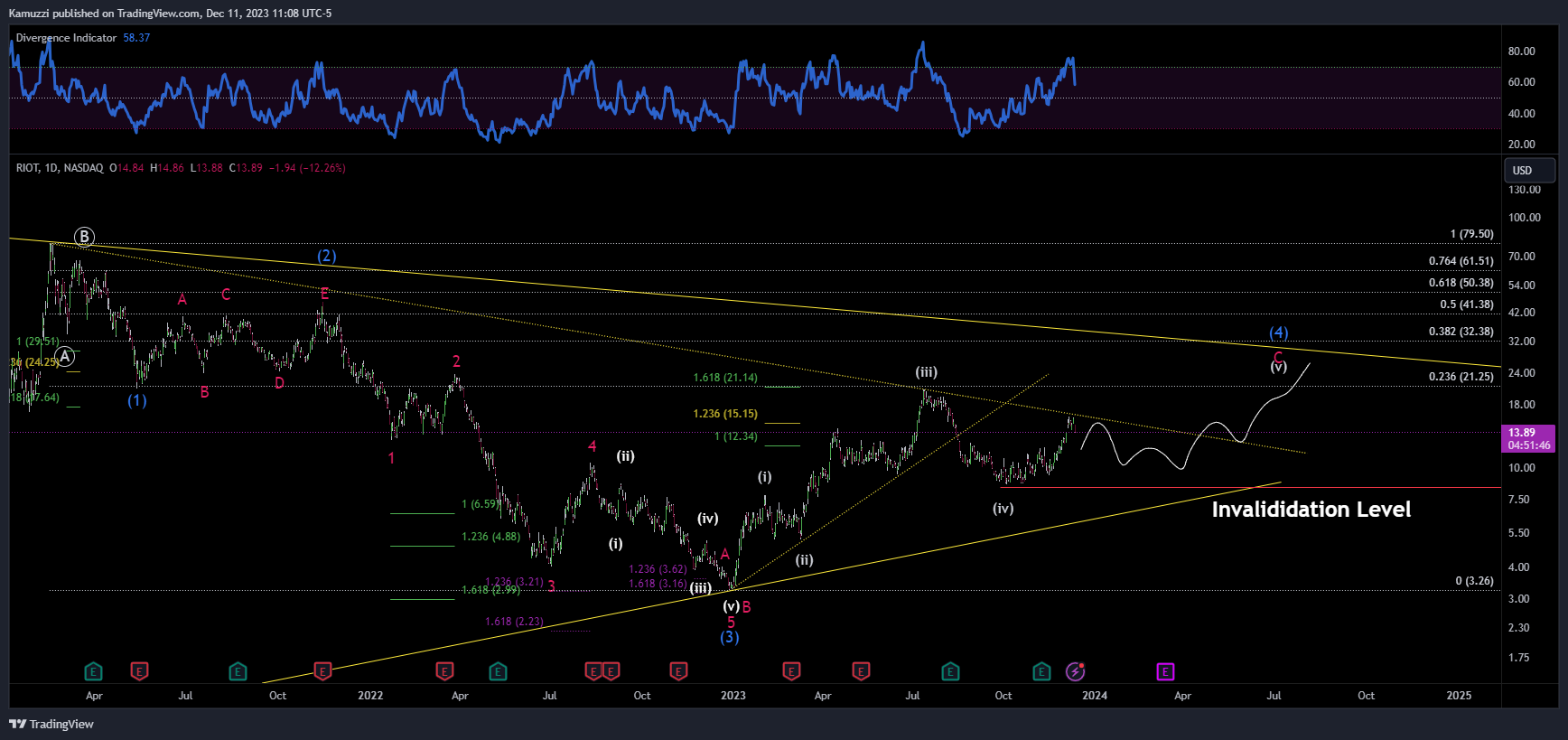Click the 100.00 price axis value
This screenshot has height=740, width=1568.
1525,218
